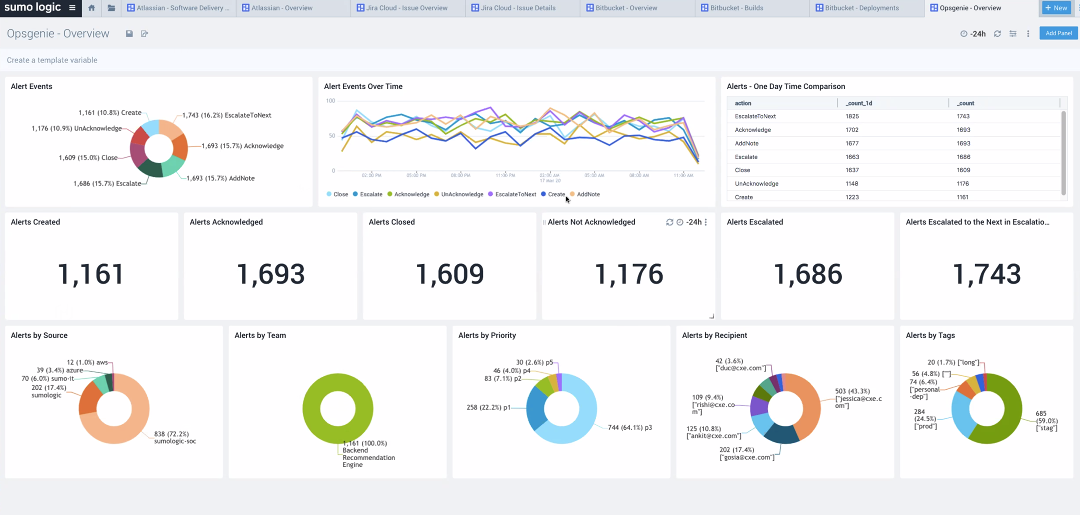Open the Library folder icon
The height and width of the screenshot is (515, 1080).
pos(111,8)
